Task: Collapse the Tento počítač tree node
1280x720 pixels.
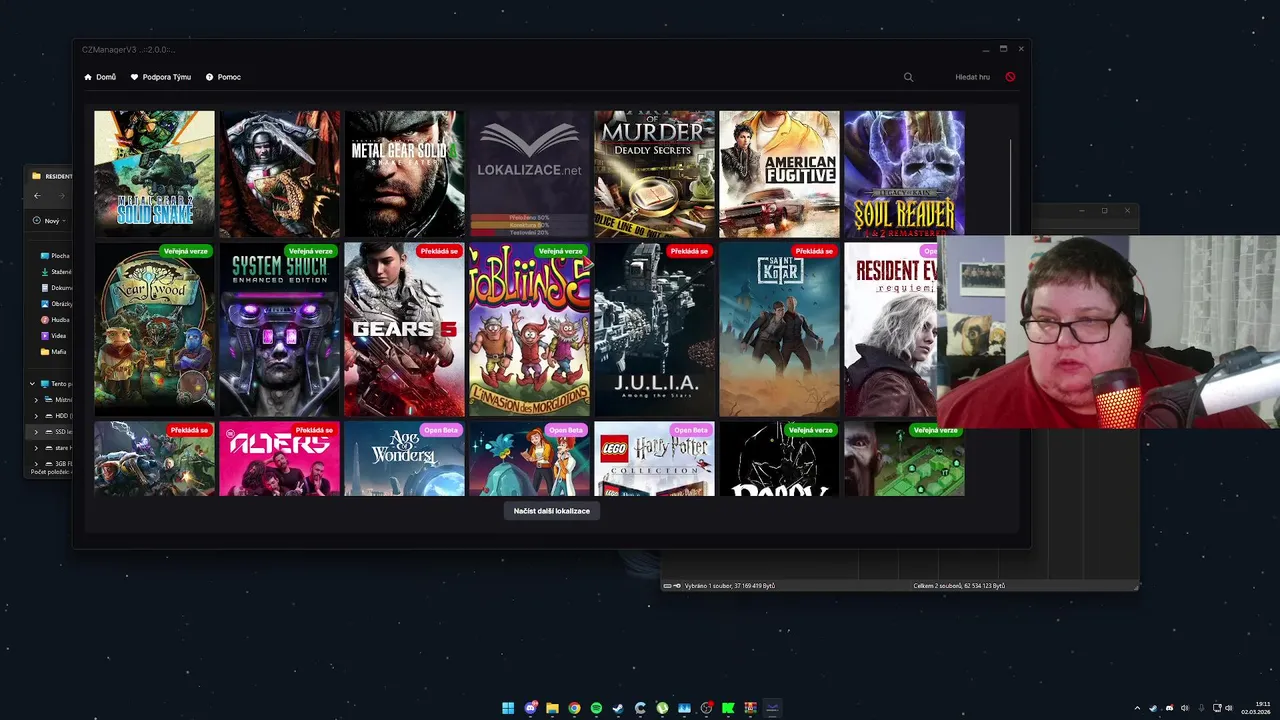Action: click(32, 384)
